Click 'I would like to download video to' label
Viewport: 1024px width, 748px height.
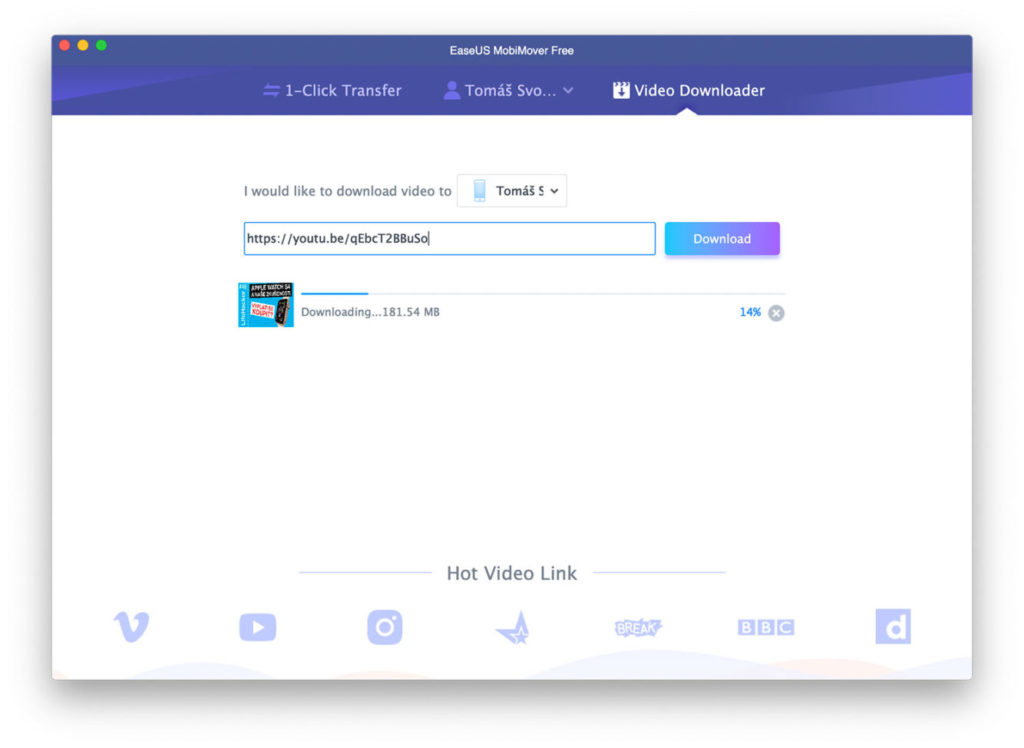(x=347, y=191)
